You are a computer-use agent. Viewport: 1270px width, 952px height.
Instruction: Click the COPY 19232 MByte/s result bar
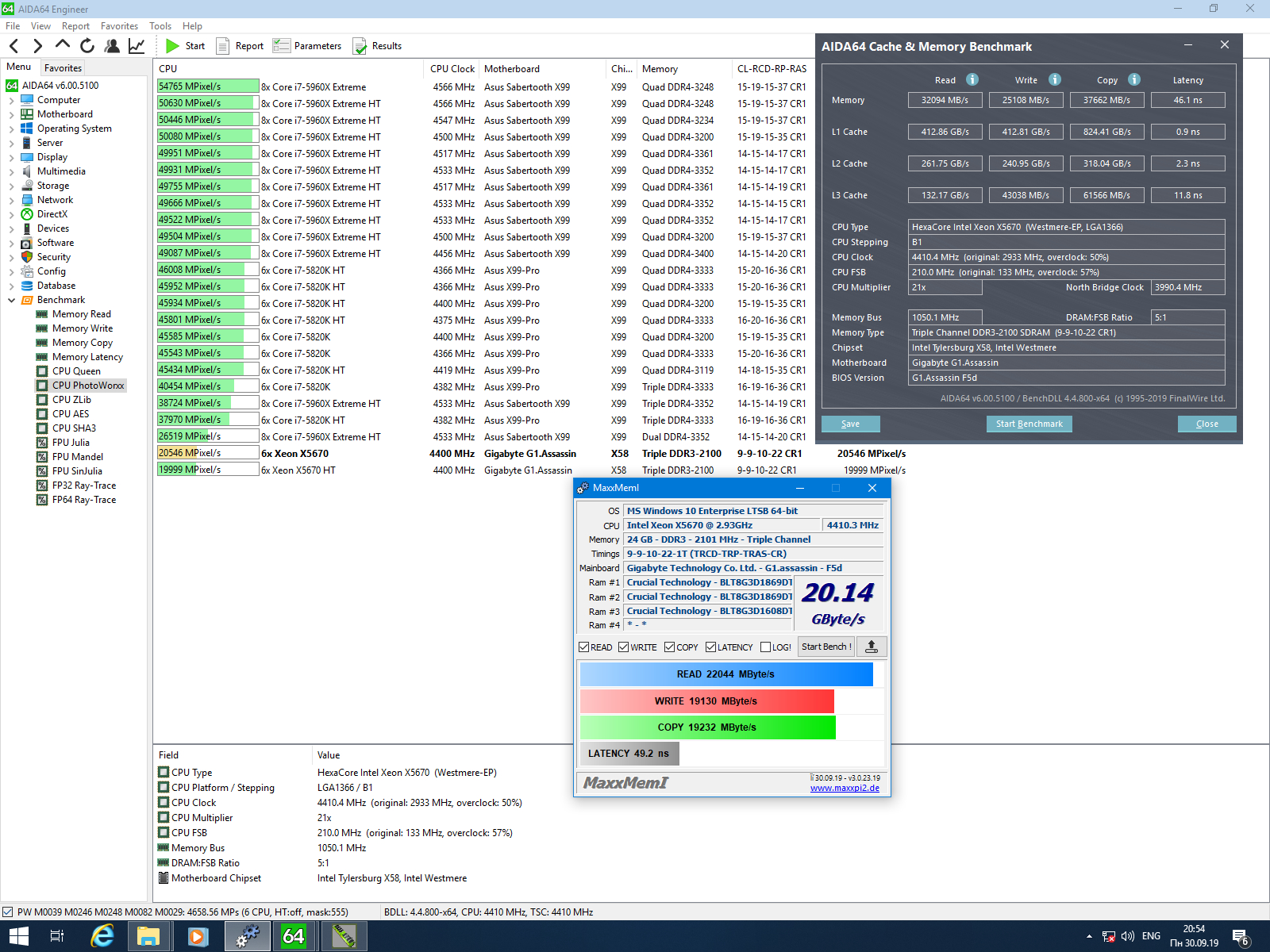coord(707,727)
